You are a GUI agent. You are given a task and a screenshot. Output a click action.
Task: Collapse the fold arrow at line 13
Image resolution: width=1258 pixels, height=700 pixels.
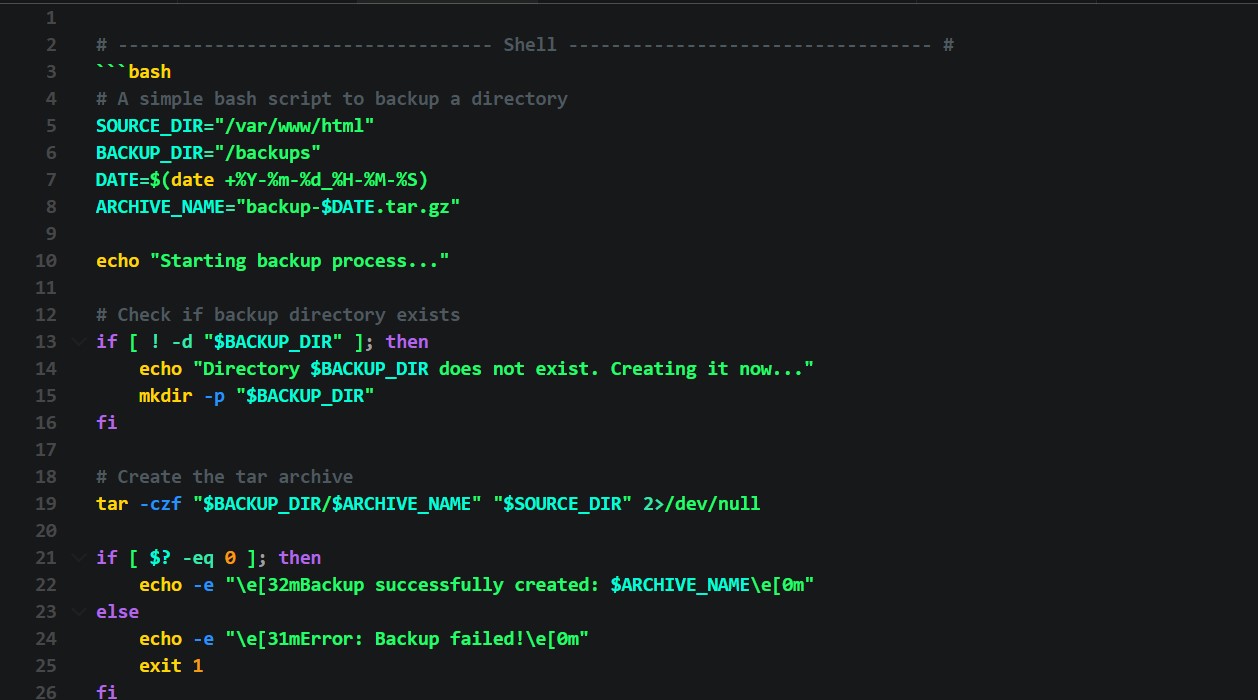[x=78, y=342]
